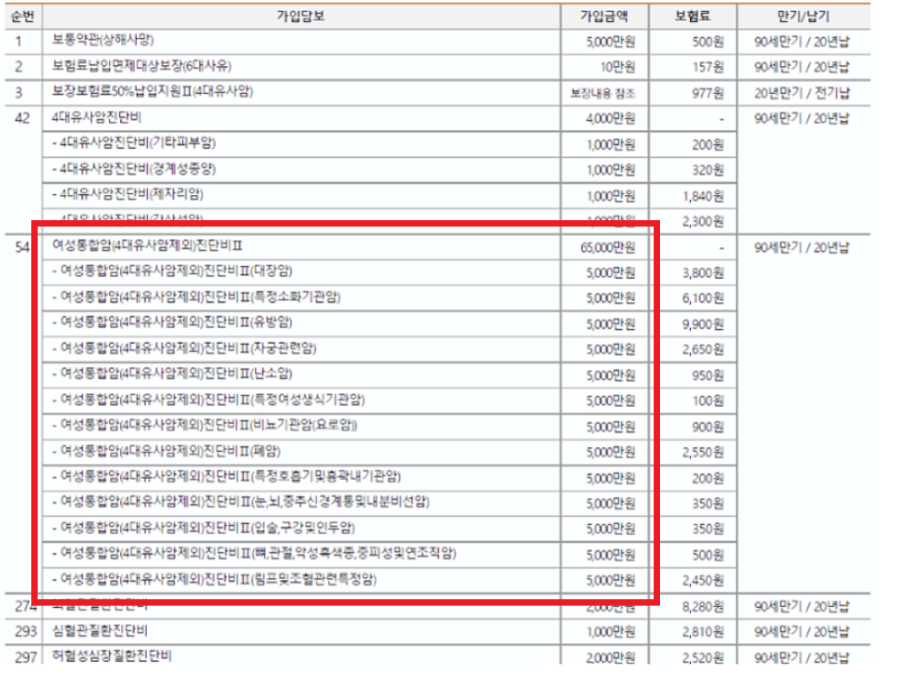Screen dimensions: 899x690
Task: Click the 2,300원 premium cell
Action: 703,221
